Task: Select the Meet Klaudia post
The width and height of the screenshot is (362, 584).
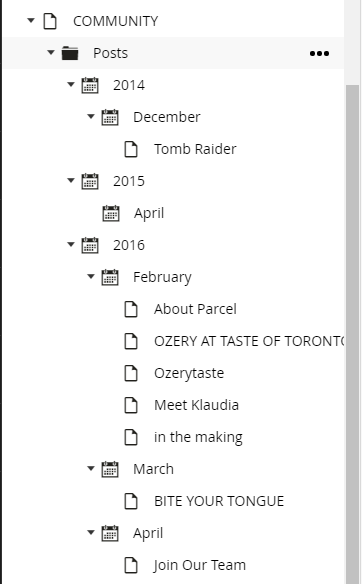Action: tap(196, 405)
